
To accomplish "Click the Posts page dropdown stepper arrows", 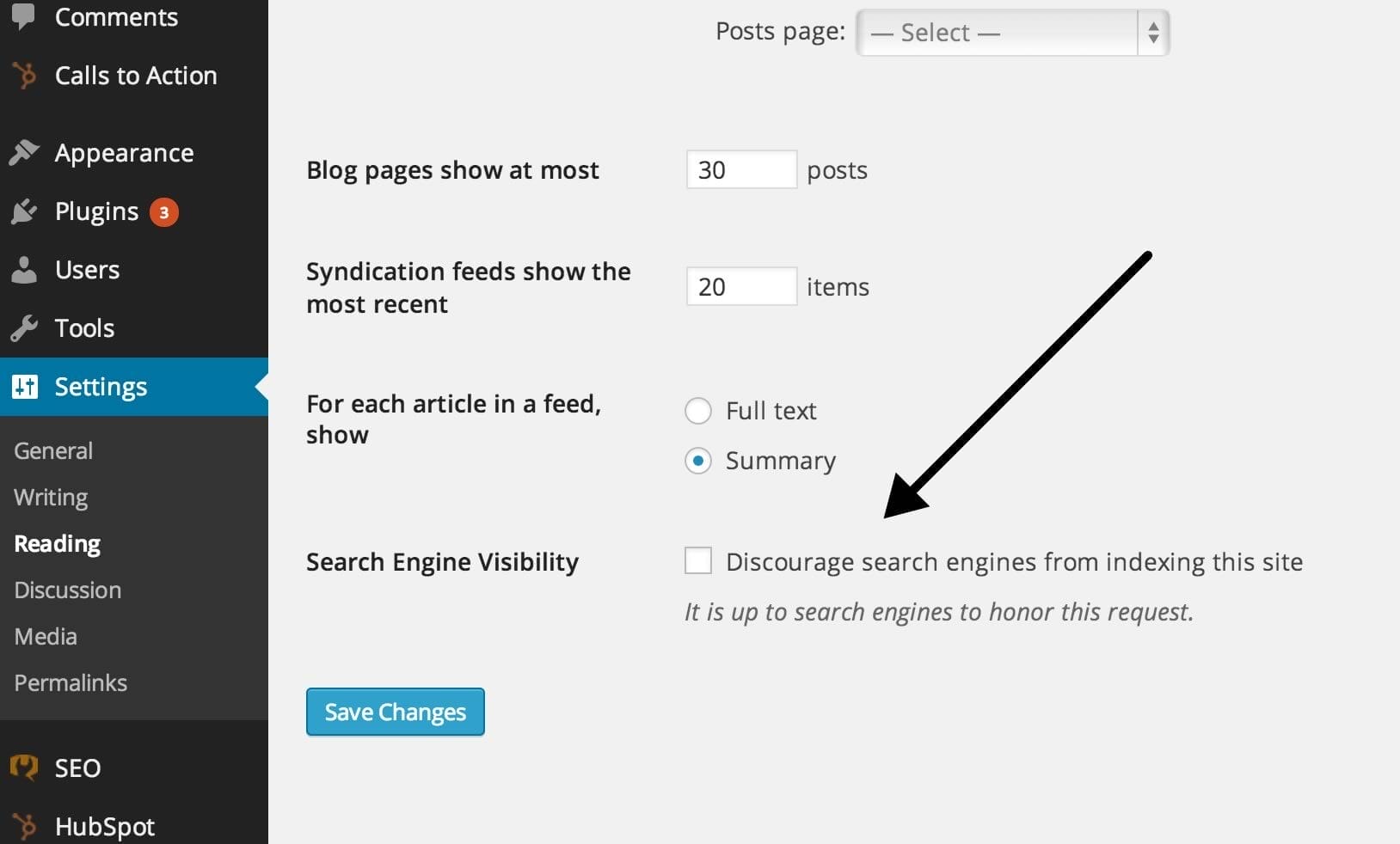I will point(1151,33).
